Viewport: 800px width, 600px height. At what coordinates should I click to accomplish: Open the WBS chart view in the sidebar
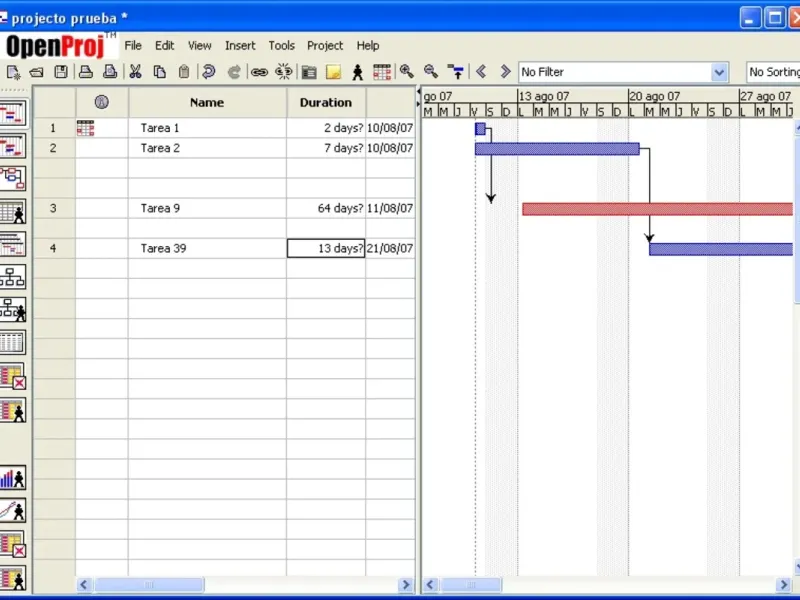click(12, 277)
